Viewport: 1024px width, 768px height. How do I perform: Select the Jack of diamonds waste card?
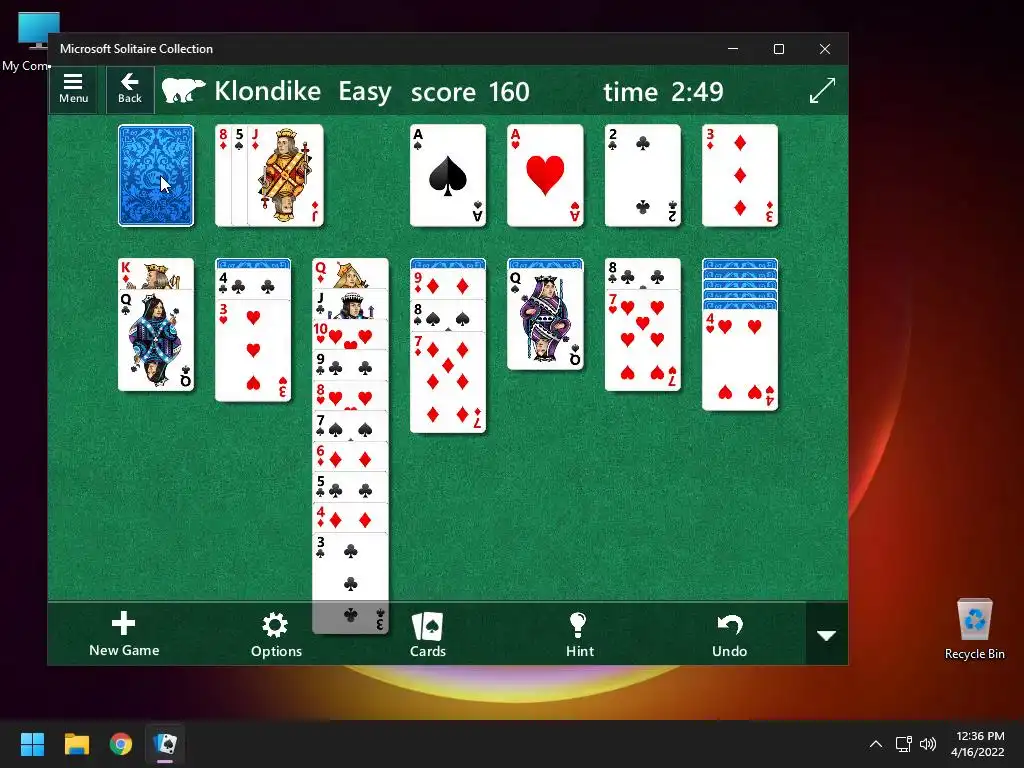click(285, 176)
